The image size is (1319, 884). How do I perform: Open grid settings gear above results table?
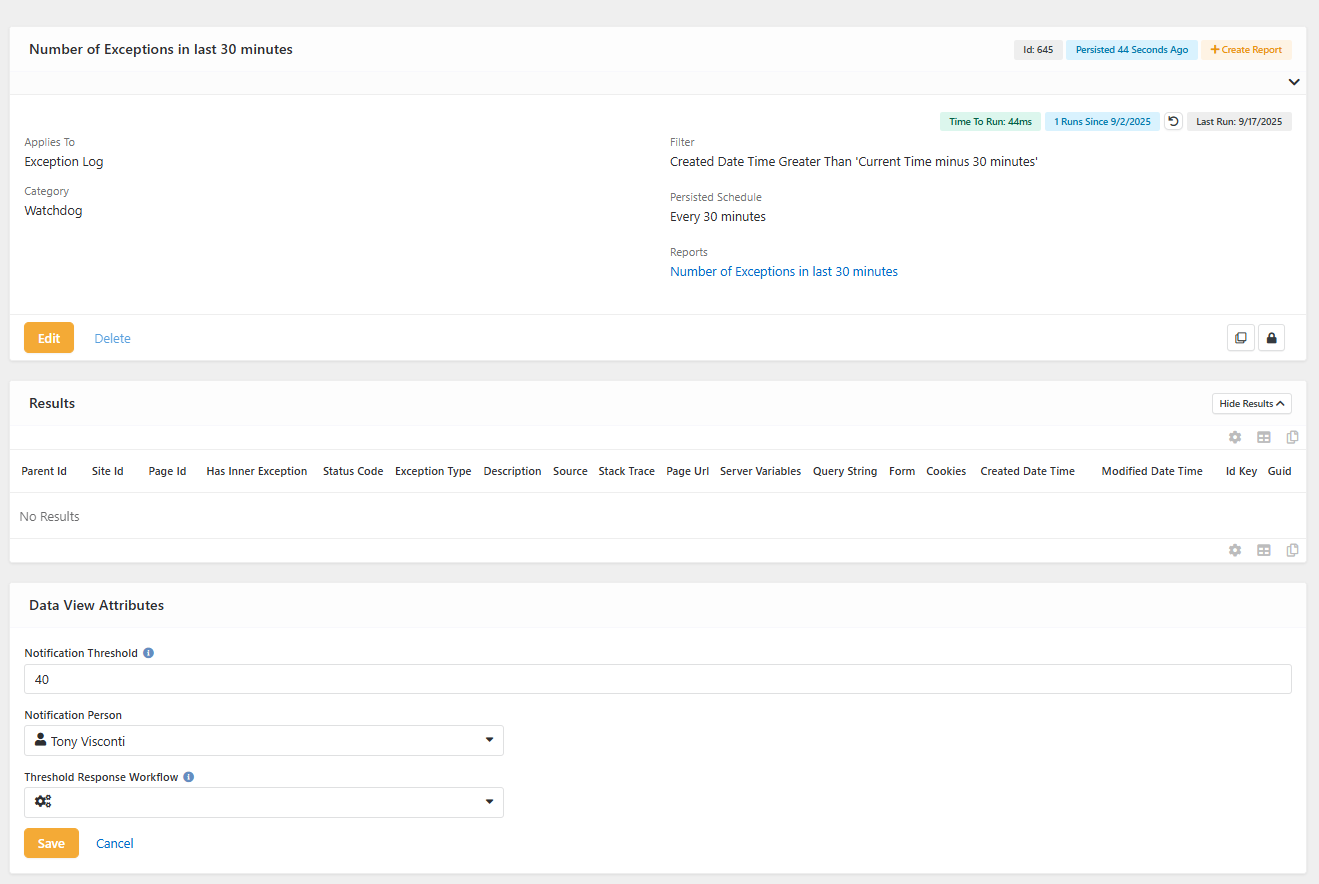(x=1235, y=437)
